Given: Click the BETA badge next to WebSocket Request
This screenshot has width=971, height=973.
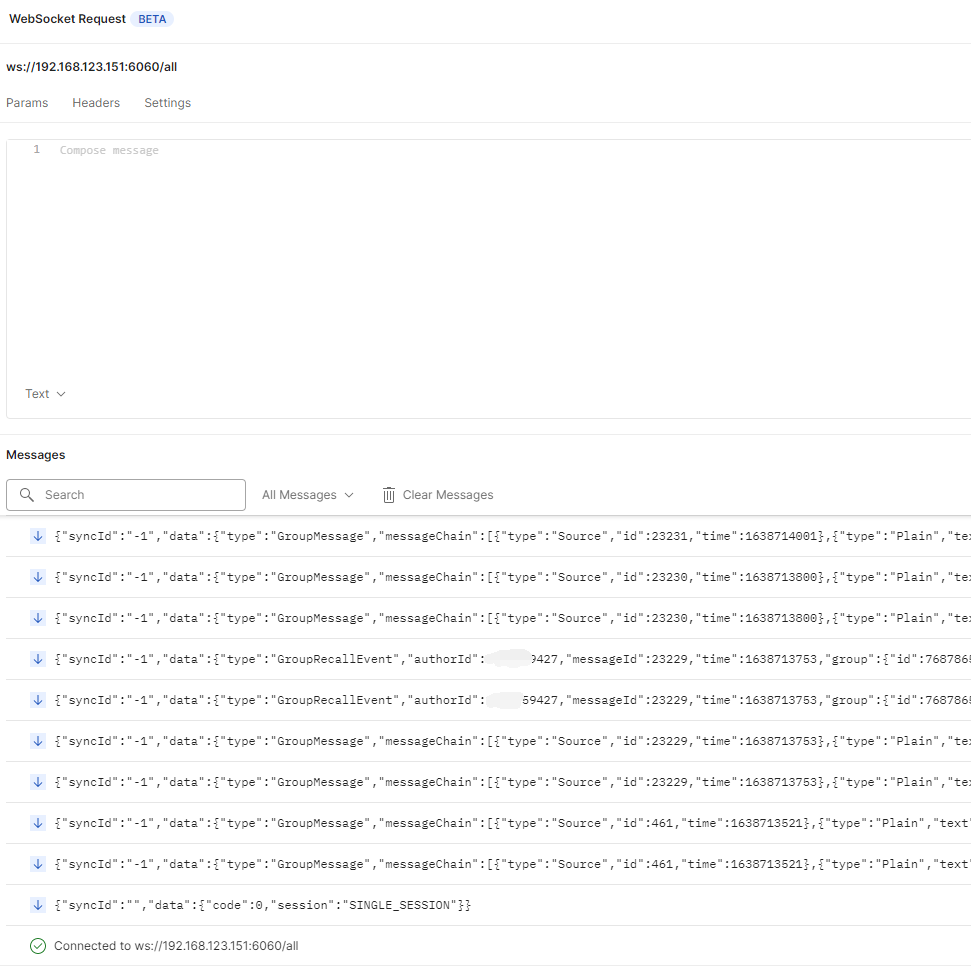Looking at the screenshot, I should (x=151, y=18).
